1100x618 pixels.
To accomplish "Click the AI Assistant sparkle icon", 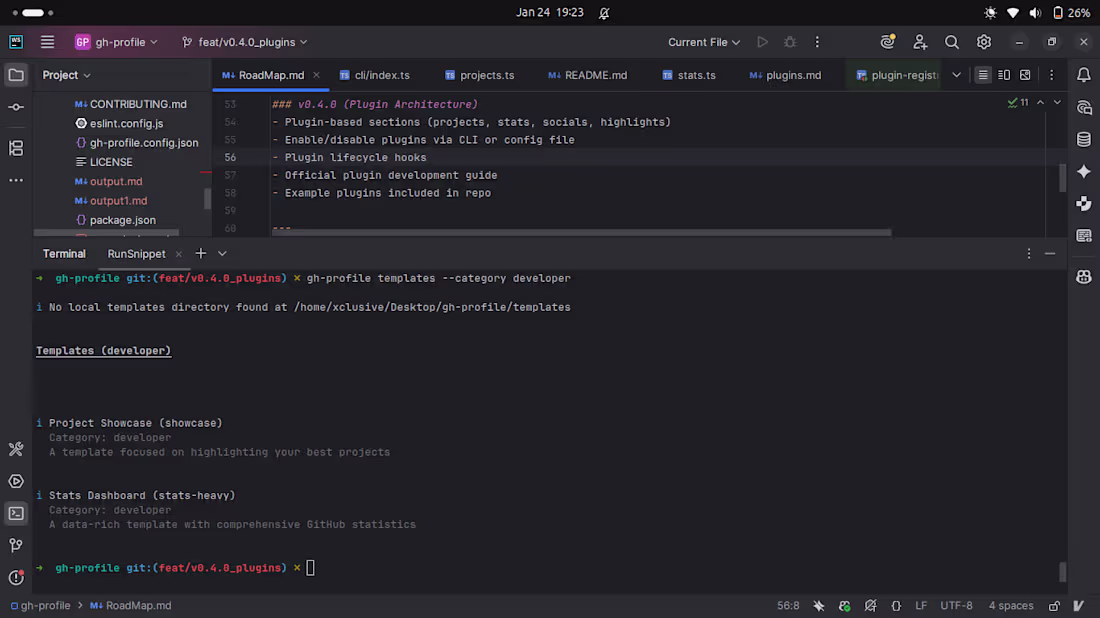I will tap(1084, 171).
